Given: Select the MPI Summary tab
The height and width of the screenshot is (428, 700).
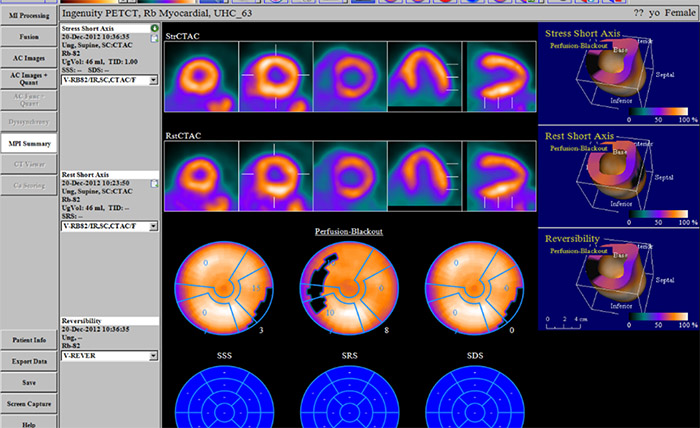Looking at the screenshot, I should coord(28,144).
